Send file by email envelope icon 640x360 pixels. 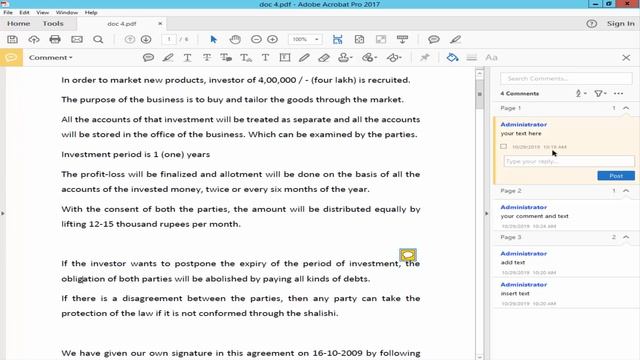tap(77, 40)
